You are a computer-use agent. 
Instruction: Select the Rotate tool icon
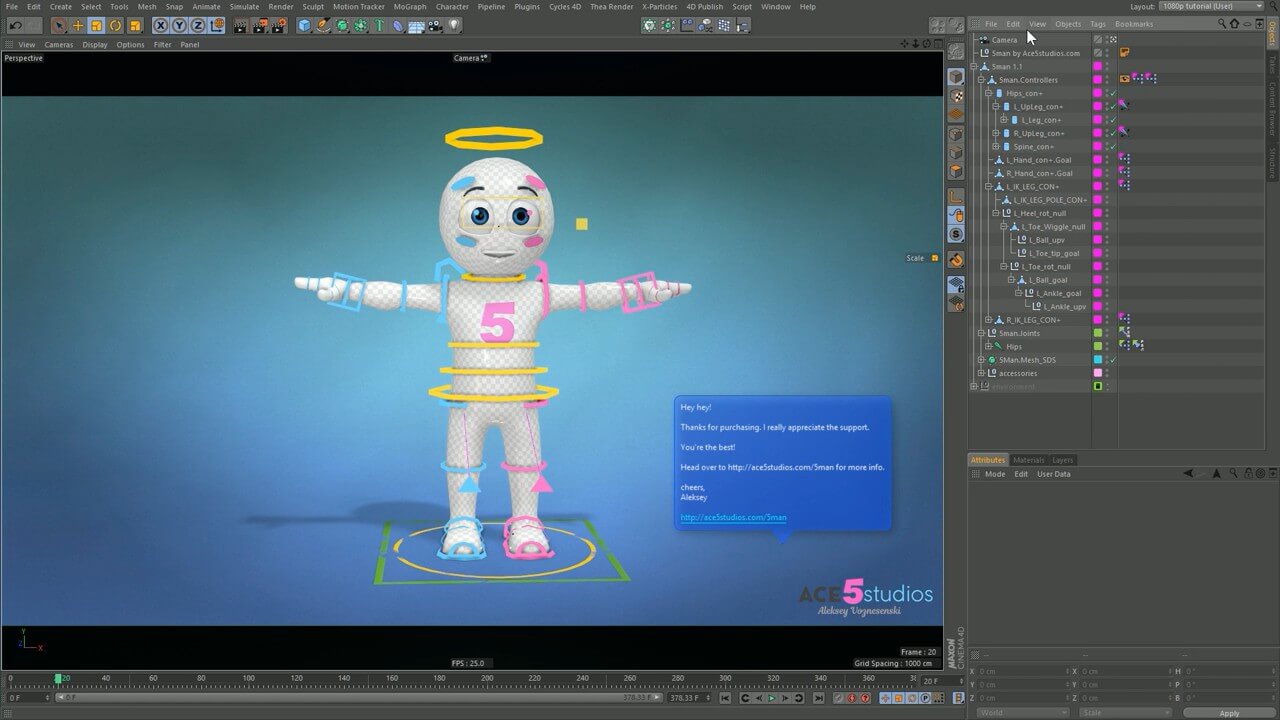[x=116, y=25]
